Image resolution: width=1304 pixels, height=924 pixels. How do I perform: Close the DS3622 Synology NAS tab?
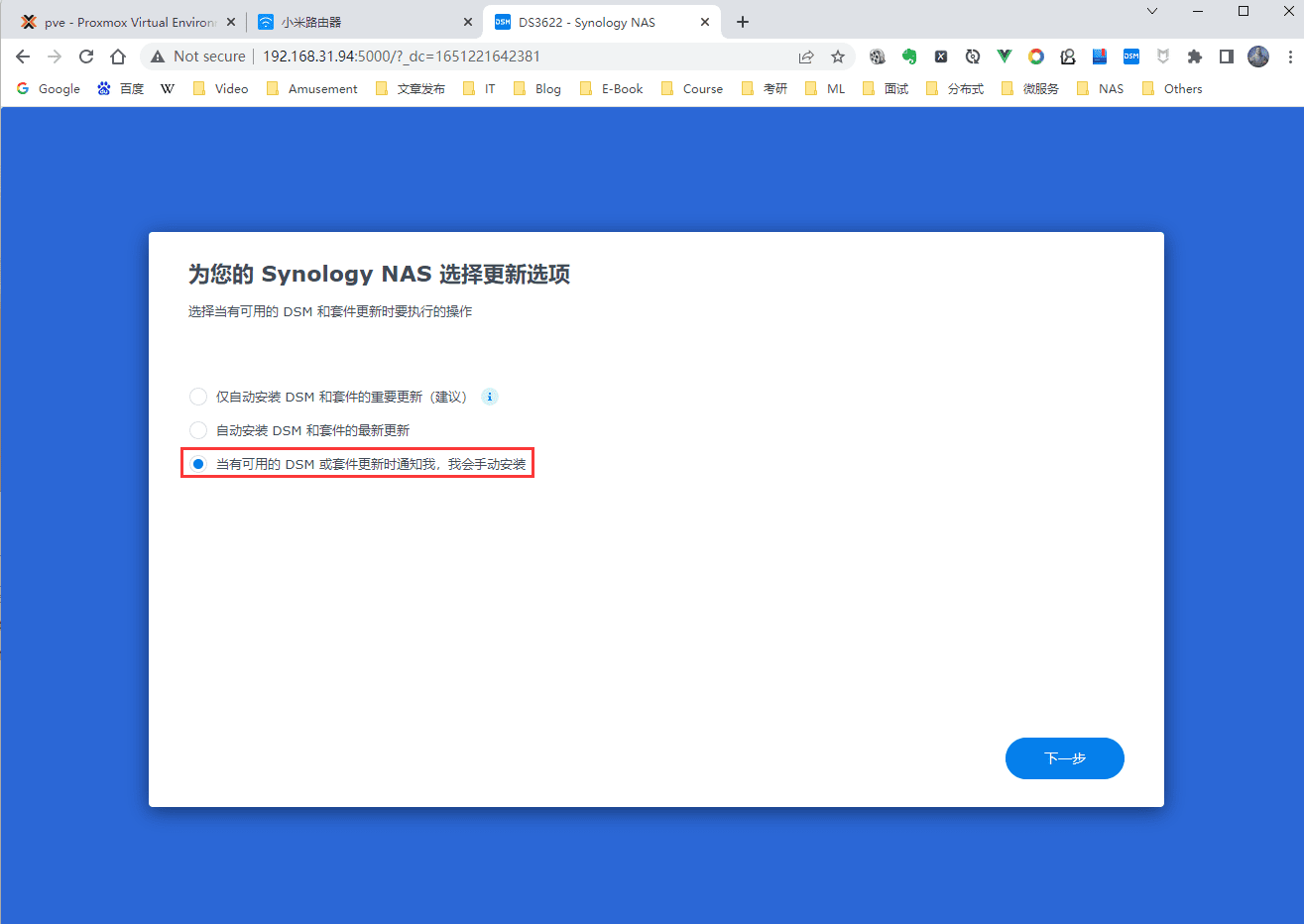click(705, 22)
